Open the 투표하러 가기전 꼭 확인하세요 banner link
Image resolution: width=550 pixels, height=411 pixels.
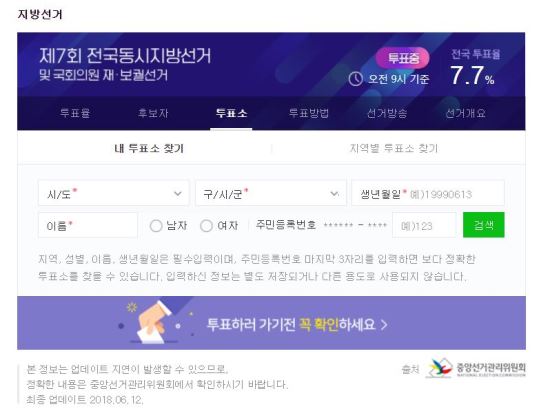tap(271, 323)
